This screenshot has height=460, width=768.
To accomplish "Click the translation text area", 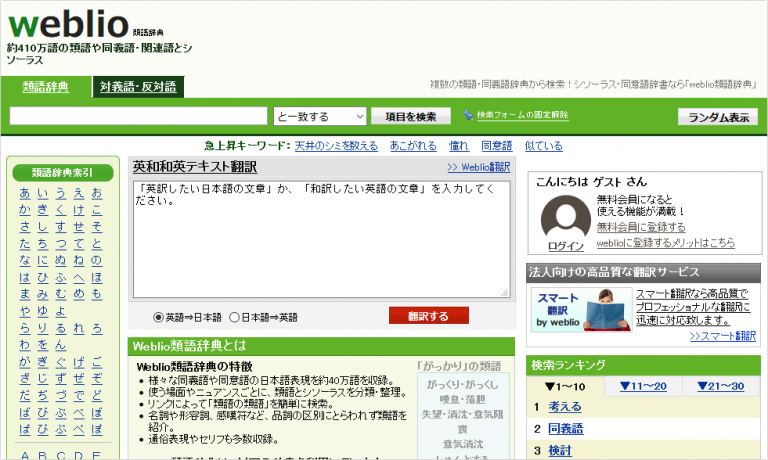I will point(321,239).
